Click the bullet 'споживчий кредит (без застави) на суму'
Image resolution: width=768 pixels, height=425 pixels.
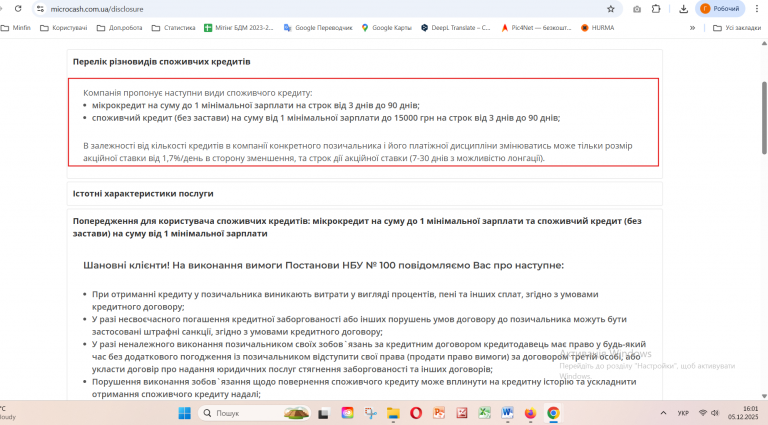pyautogui.click(x=326, y=118)
